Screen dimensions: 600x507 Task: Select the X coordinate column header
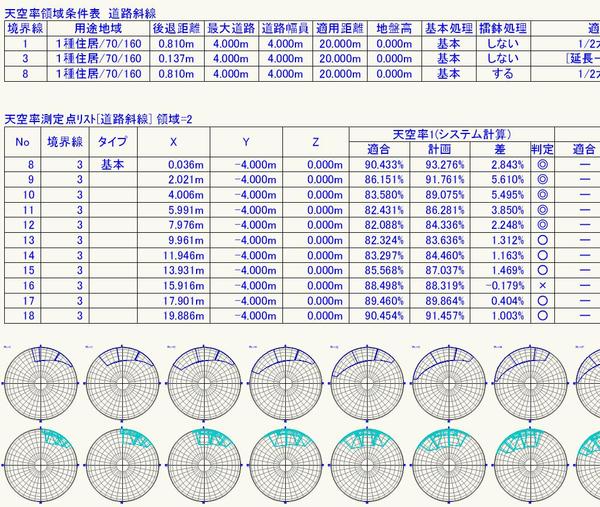point(173,142)
